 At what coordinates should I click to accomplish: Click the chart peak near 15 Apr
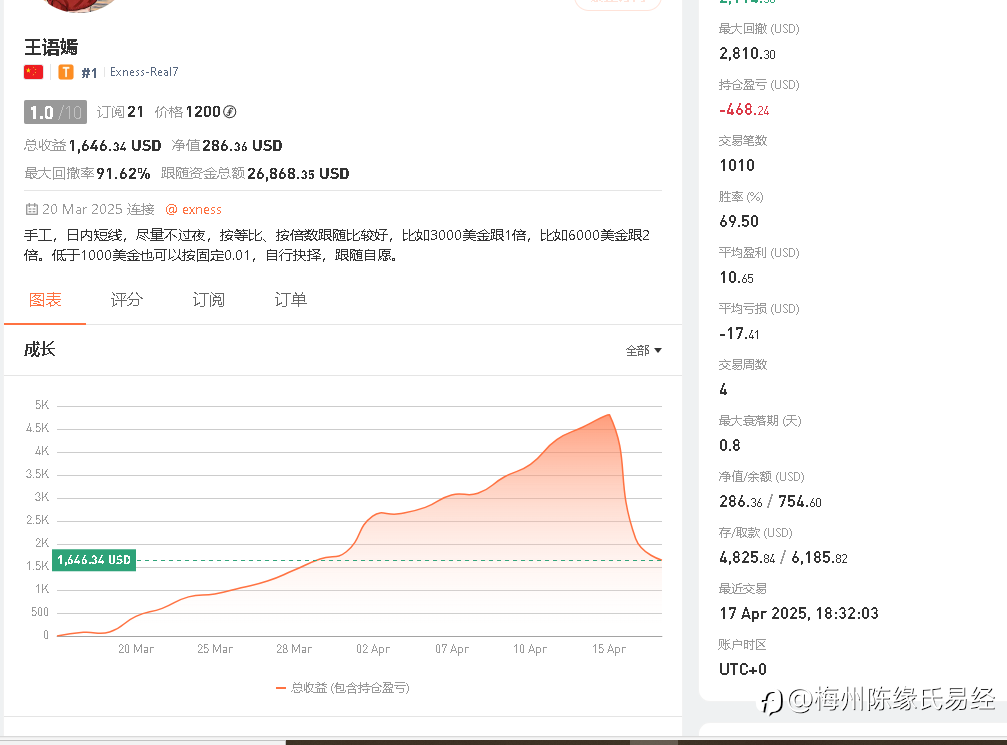[x=609, y=415]
